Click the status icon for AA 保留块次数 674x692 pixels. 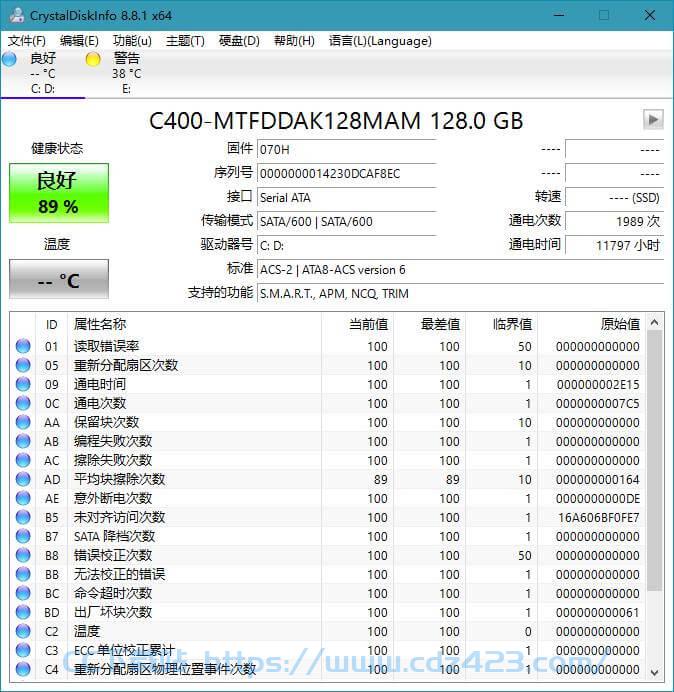click(23, 422)
